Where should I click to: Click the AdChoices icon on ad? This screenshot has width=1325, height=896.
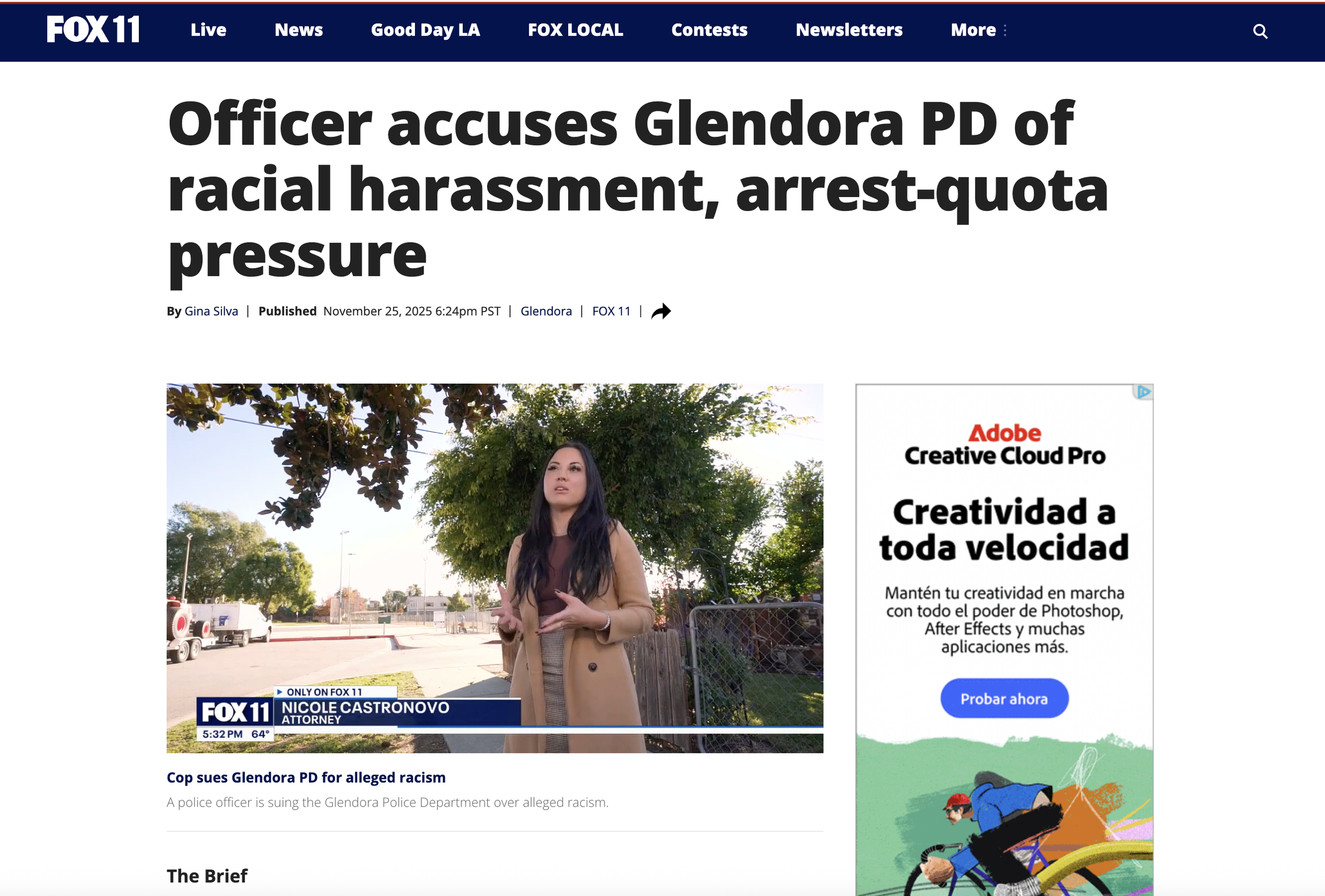tap(1143, 392)
